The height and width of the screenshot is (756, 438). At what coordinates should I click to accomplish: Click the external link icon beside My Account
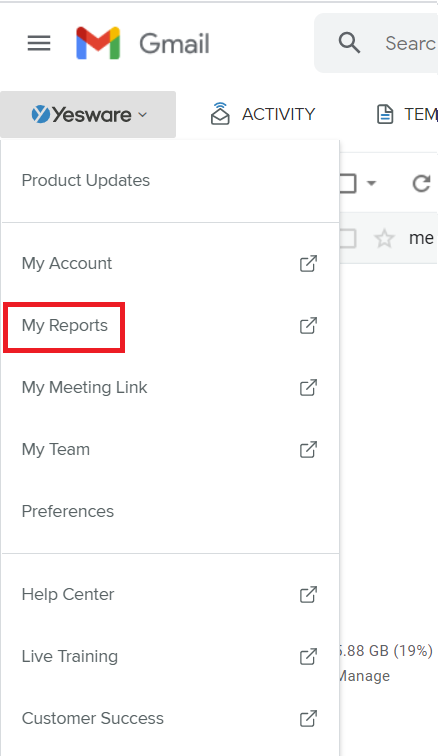308,263
